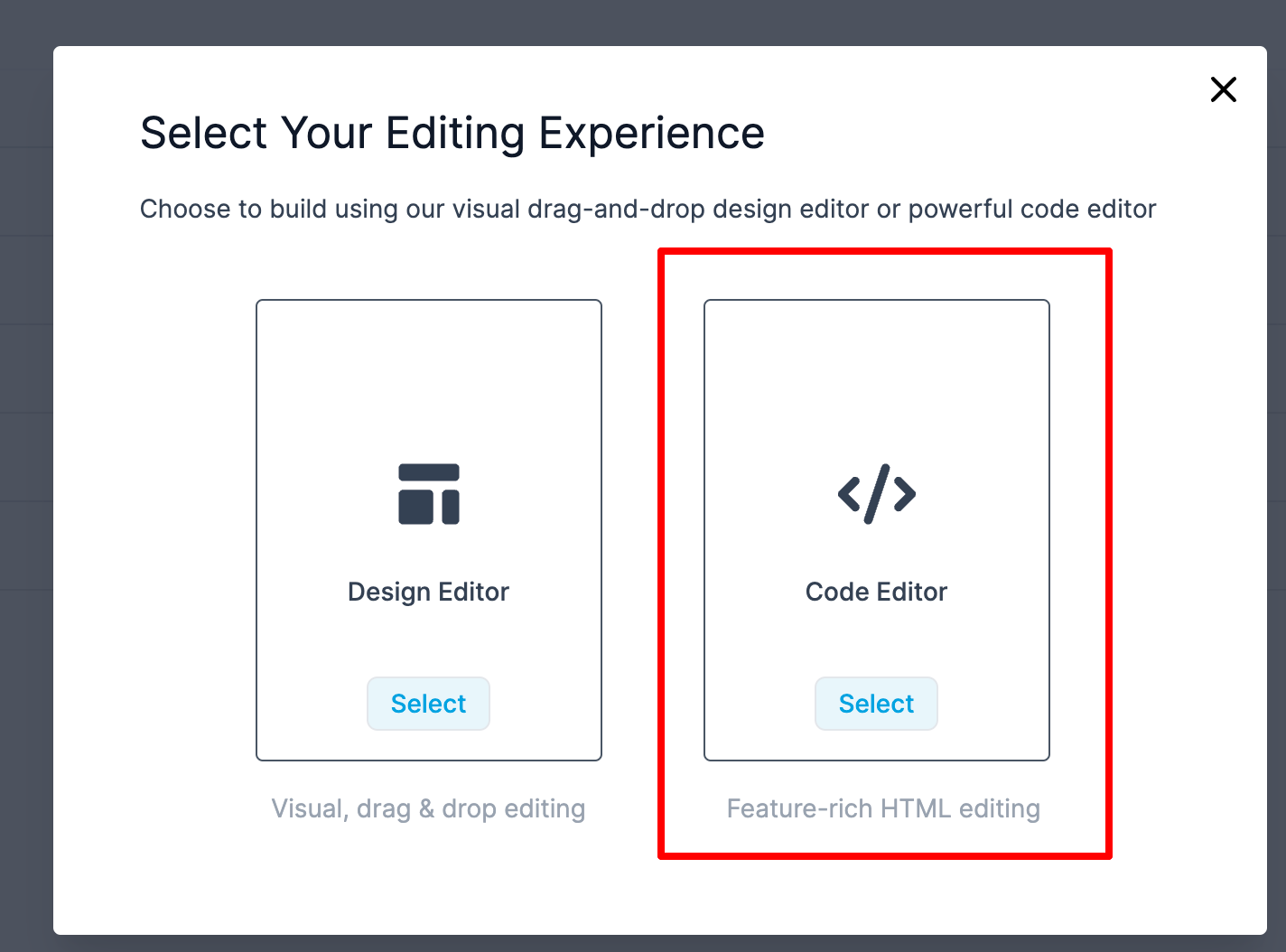
Task: Click the "Choose to build" description sentence
Action: tap(648, 209)
